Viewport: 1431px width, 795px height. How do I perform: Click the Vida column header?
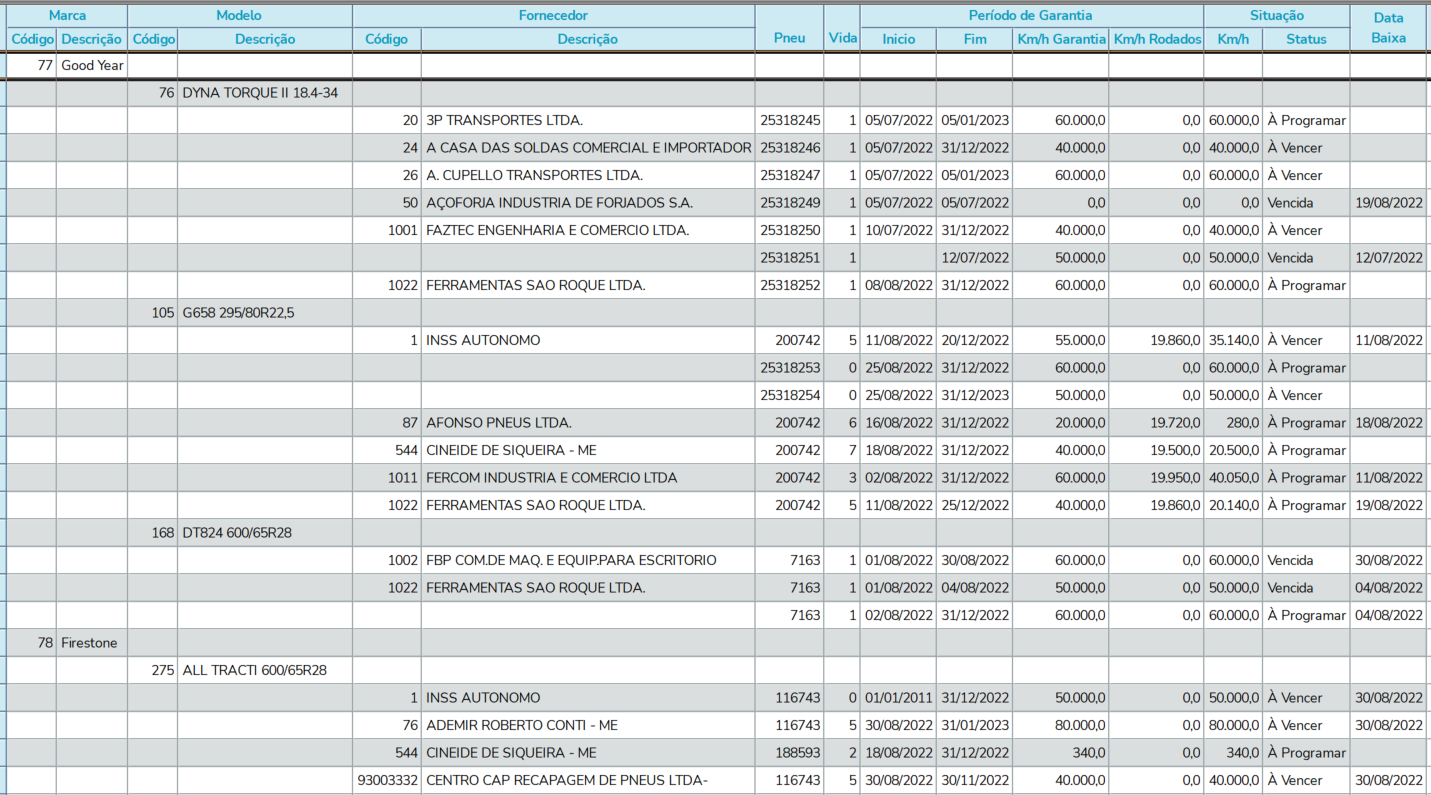pyautogui.click(x=842, y=28)
